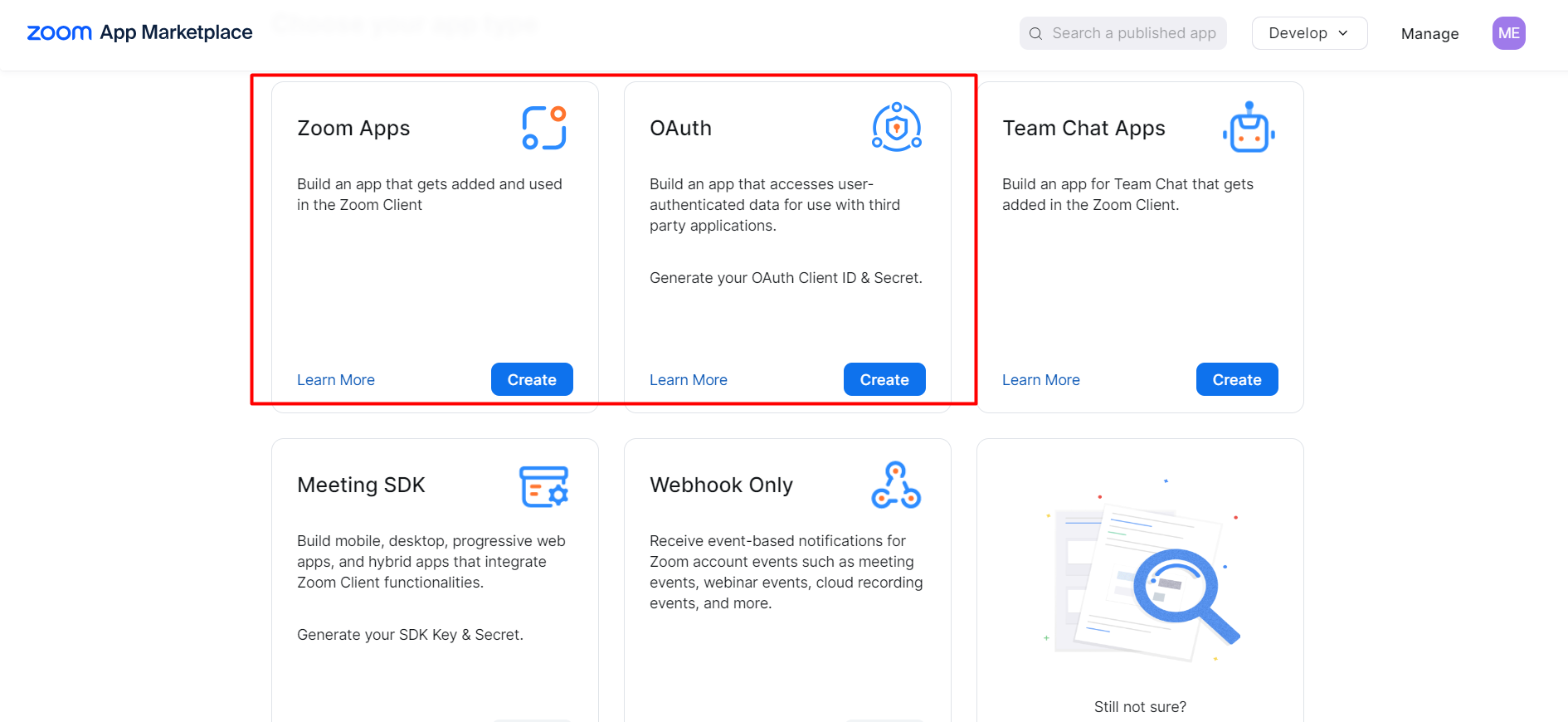Click the Webhook Only heading

coord(722,485)
